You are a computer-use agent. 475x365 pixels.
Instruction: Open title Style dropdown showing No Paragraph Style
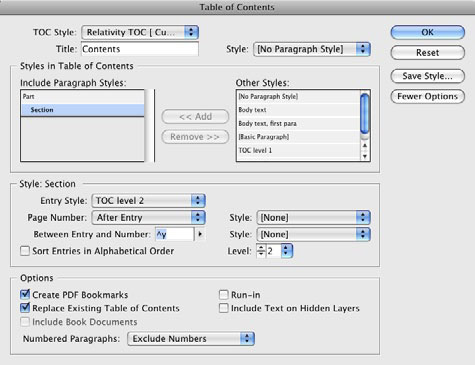(x=312, y=49)
